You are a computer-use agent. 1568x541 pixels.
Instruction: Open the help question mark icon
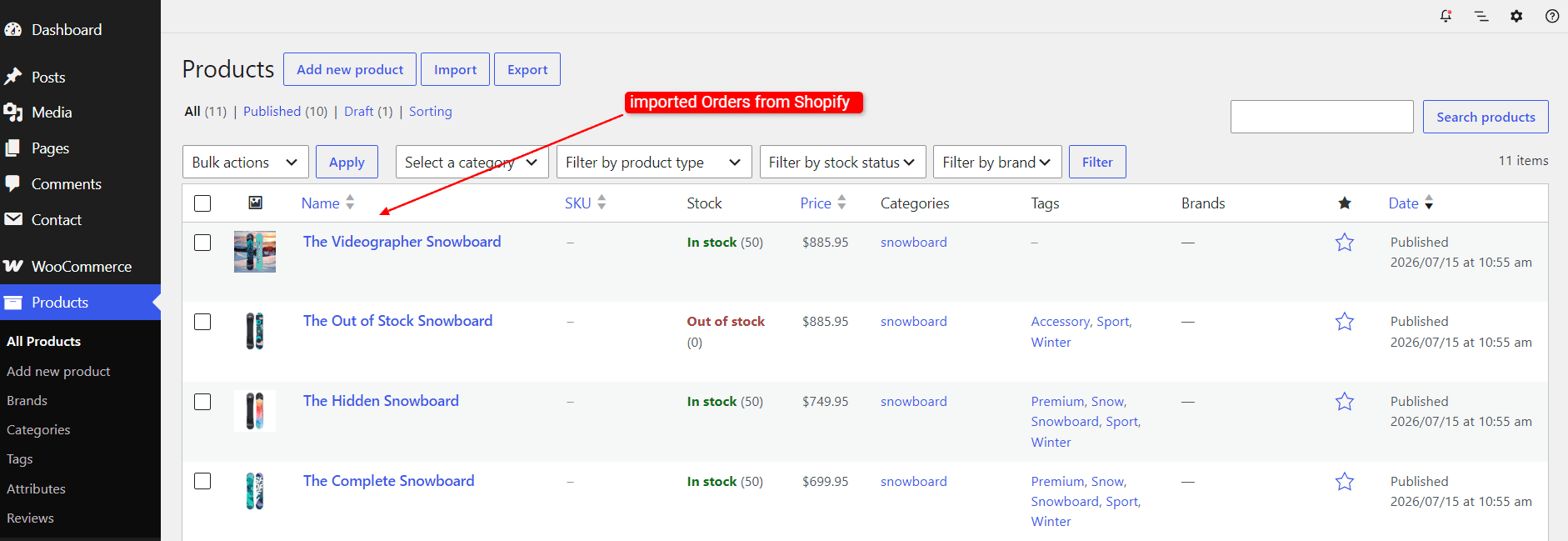(x=1552, y=16)
